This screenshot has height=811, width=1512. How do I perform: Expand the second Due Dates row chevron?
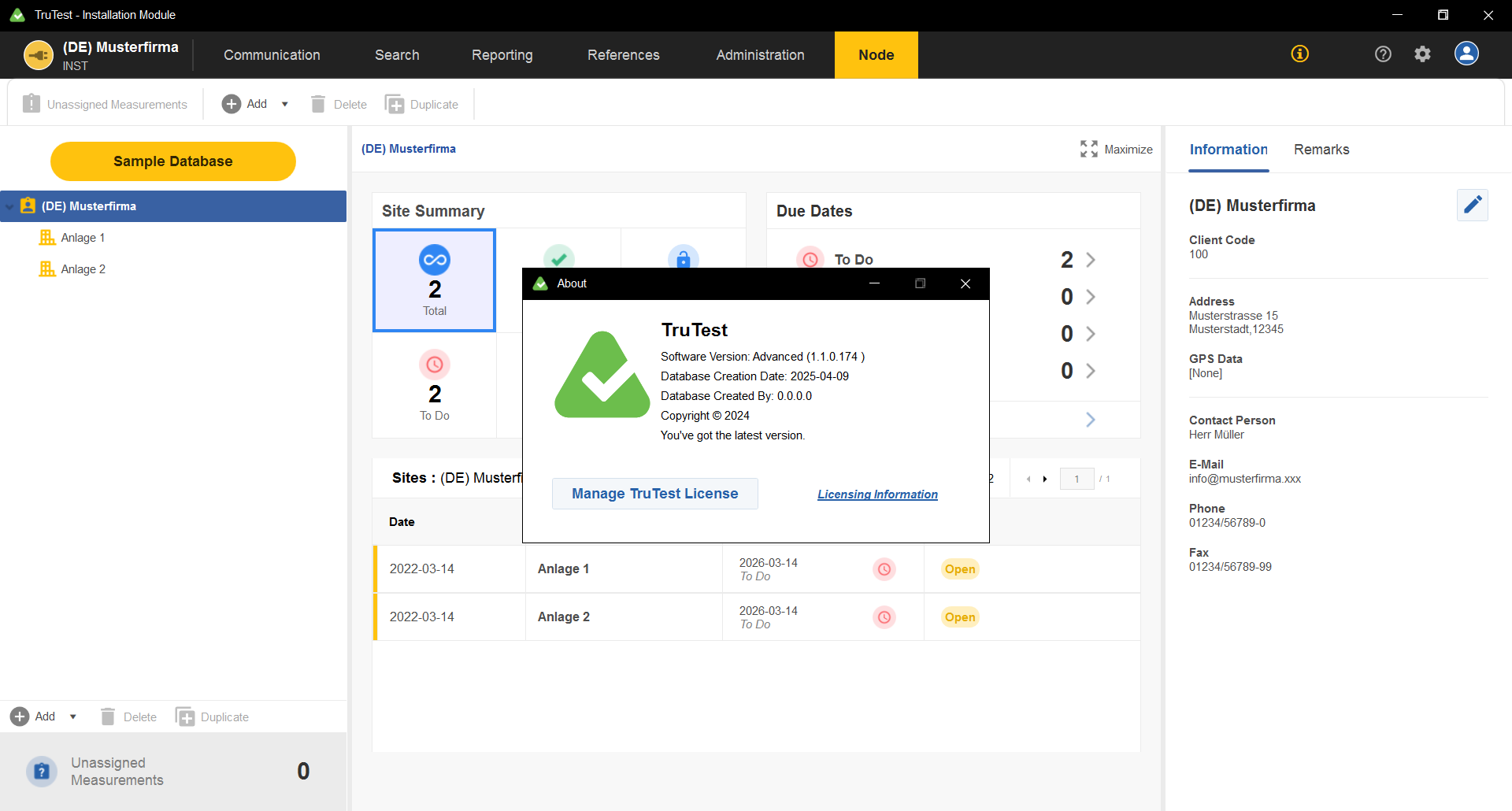(x=1091, y=297)
